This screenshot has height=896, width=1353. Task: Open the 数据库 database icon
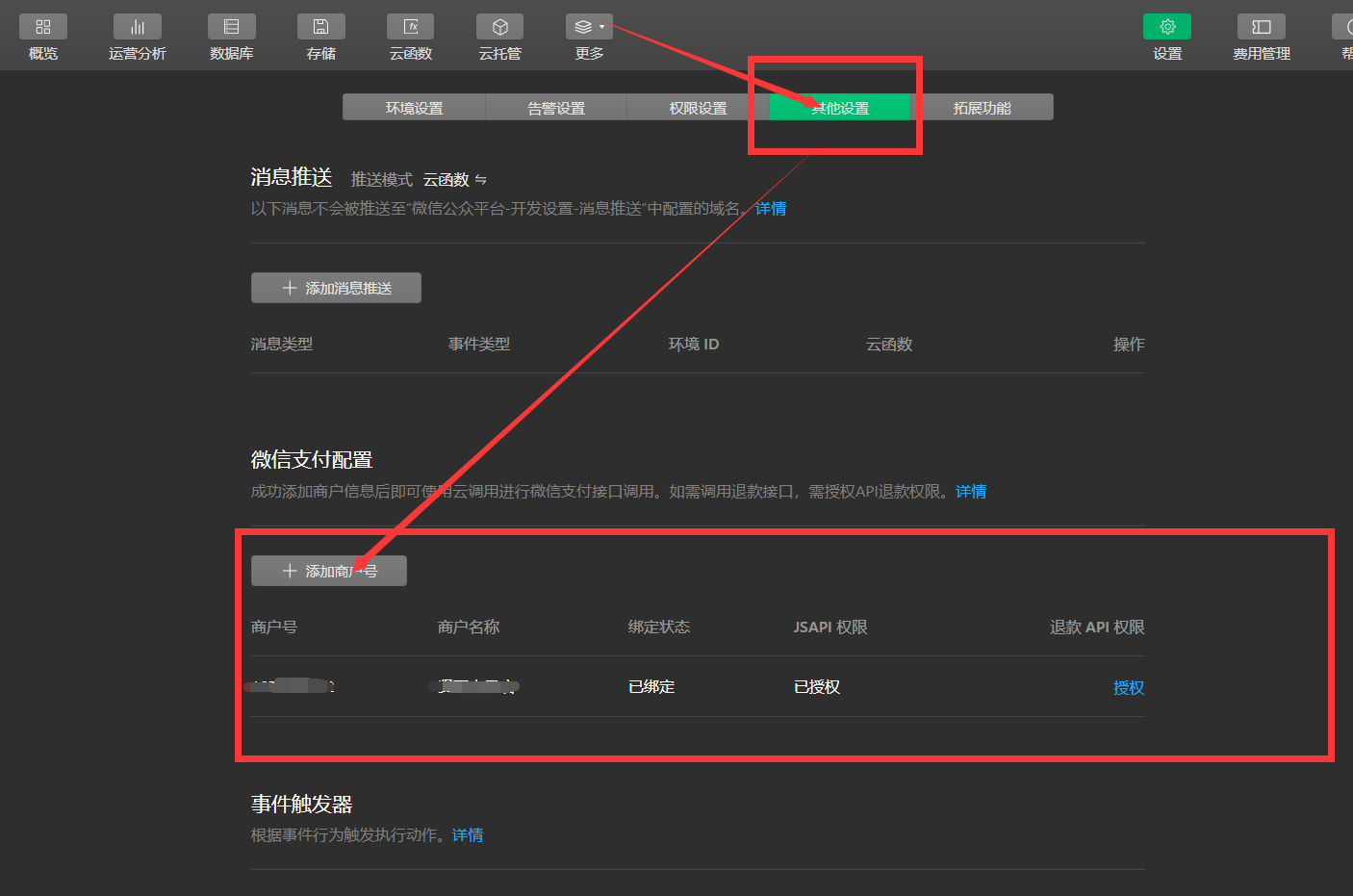point(232,27)
